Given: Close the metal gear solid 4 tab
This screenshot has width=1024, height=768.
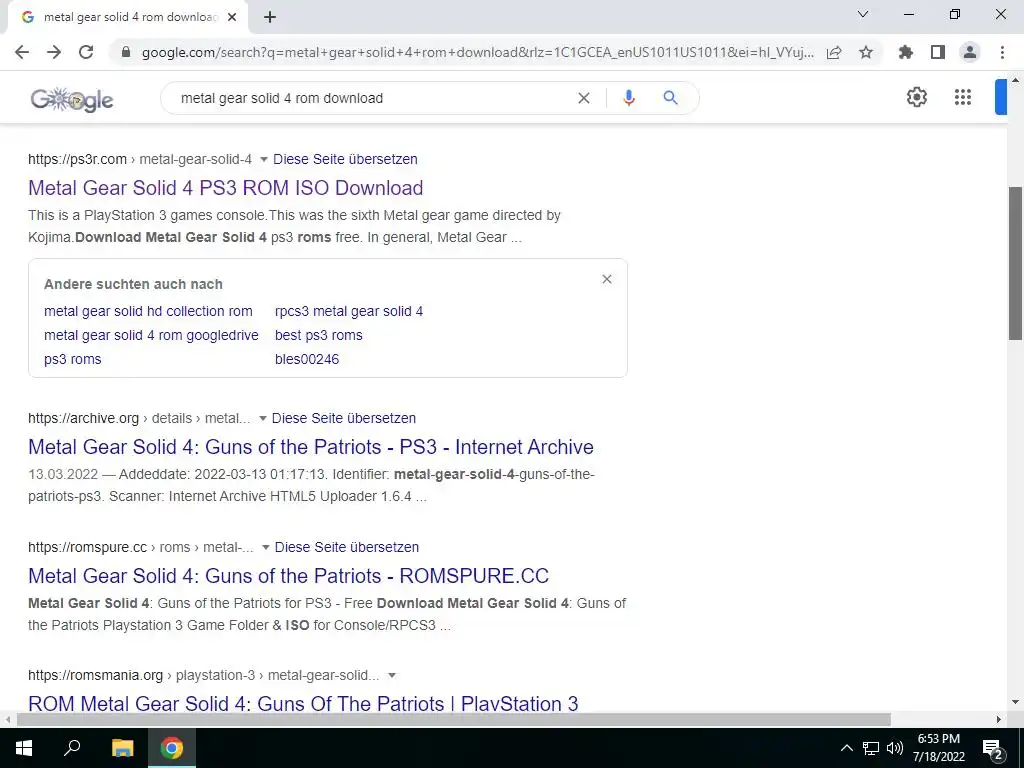Looking at the screenshot, I should pos(232,18).
